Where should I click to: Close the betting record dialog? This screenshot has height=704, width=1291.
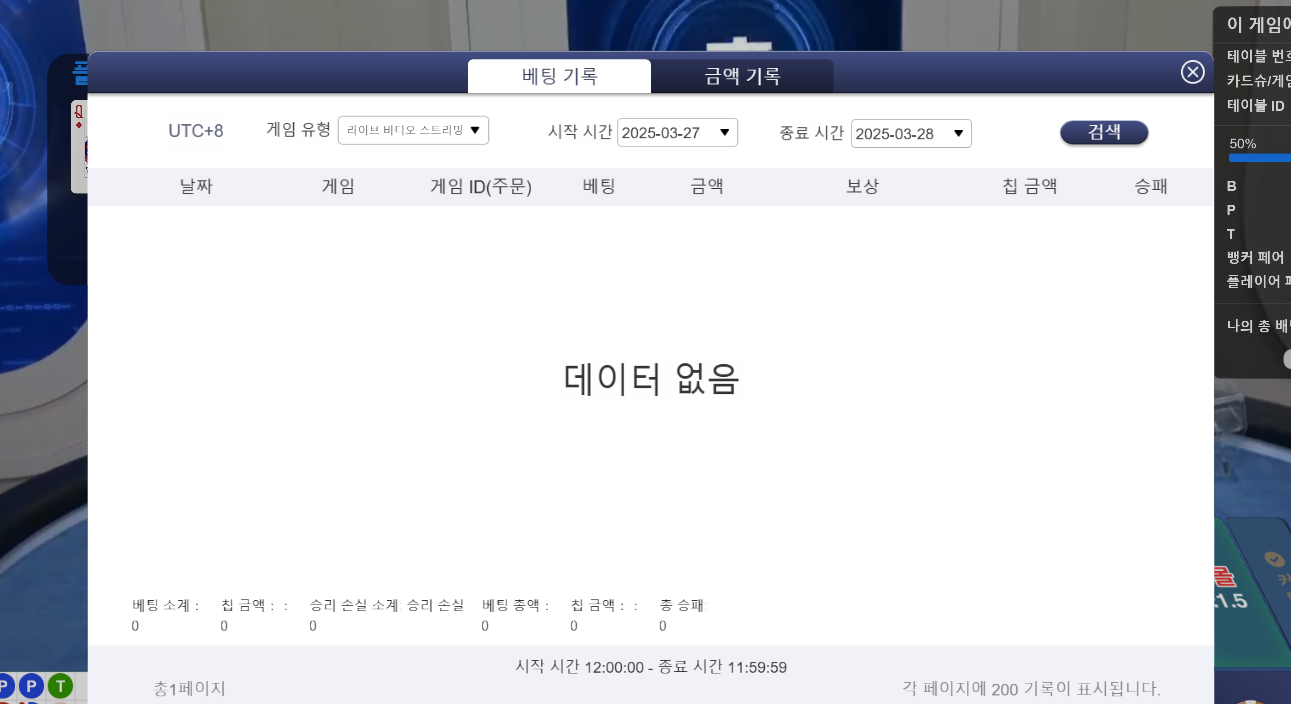[x=1192, y=72]
